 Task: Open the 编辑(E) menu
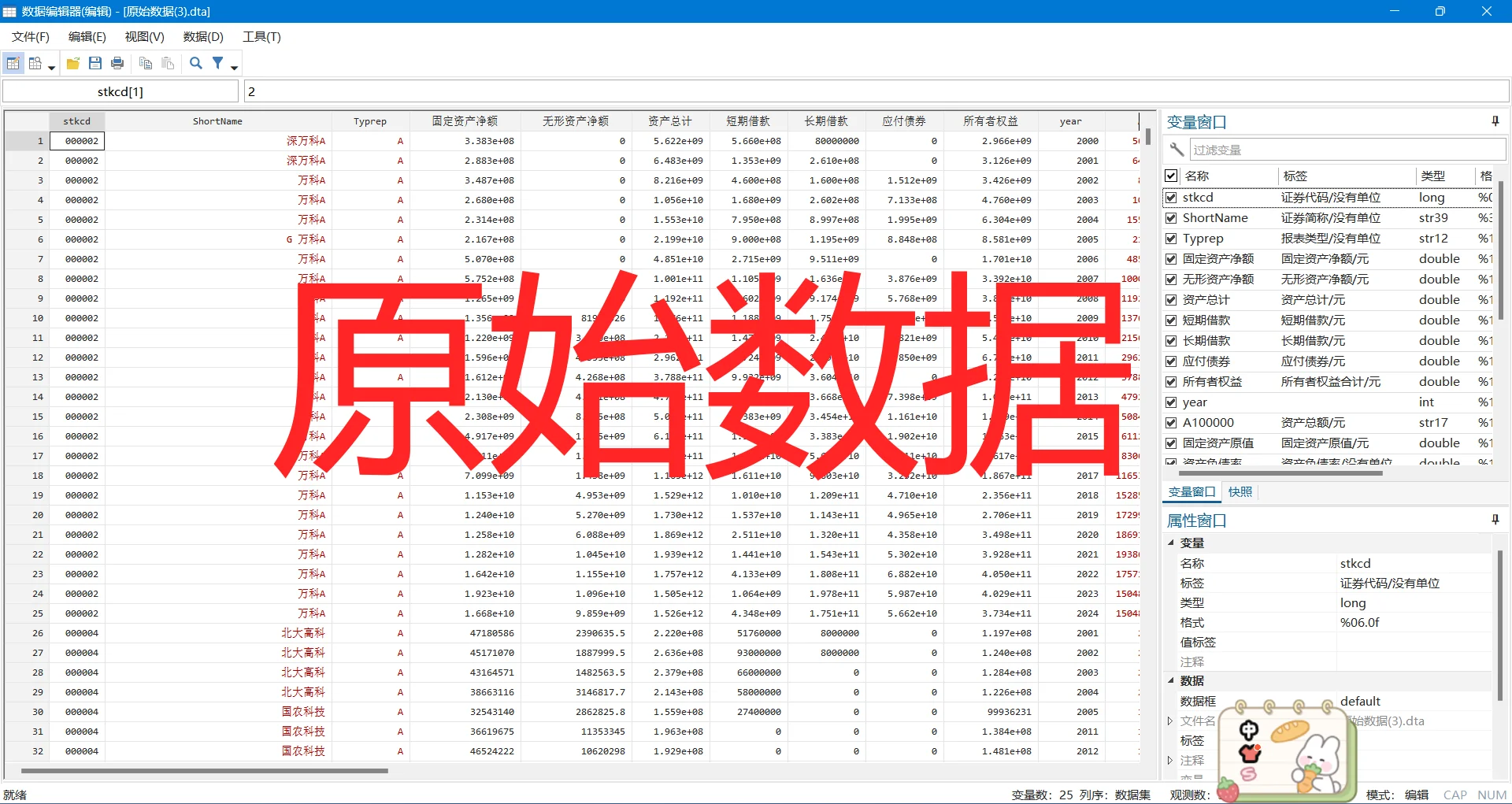87,37
